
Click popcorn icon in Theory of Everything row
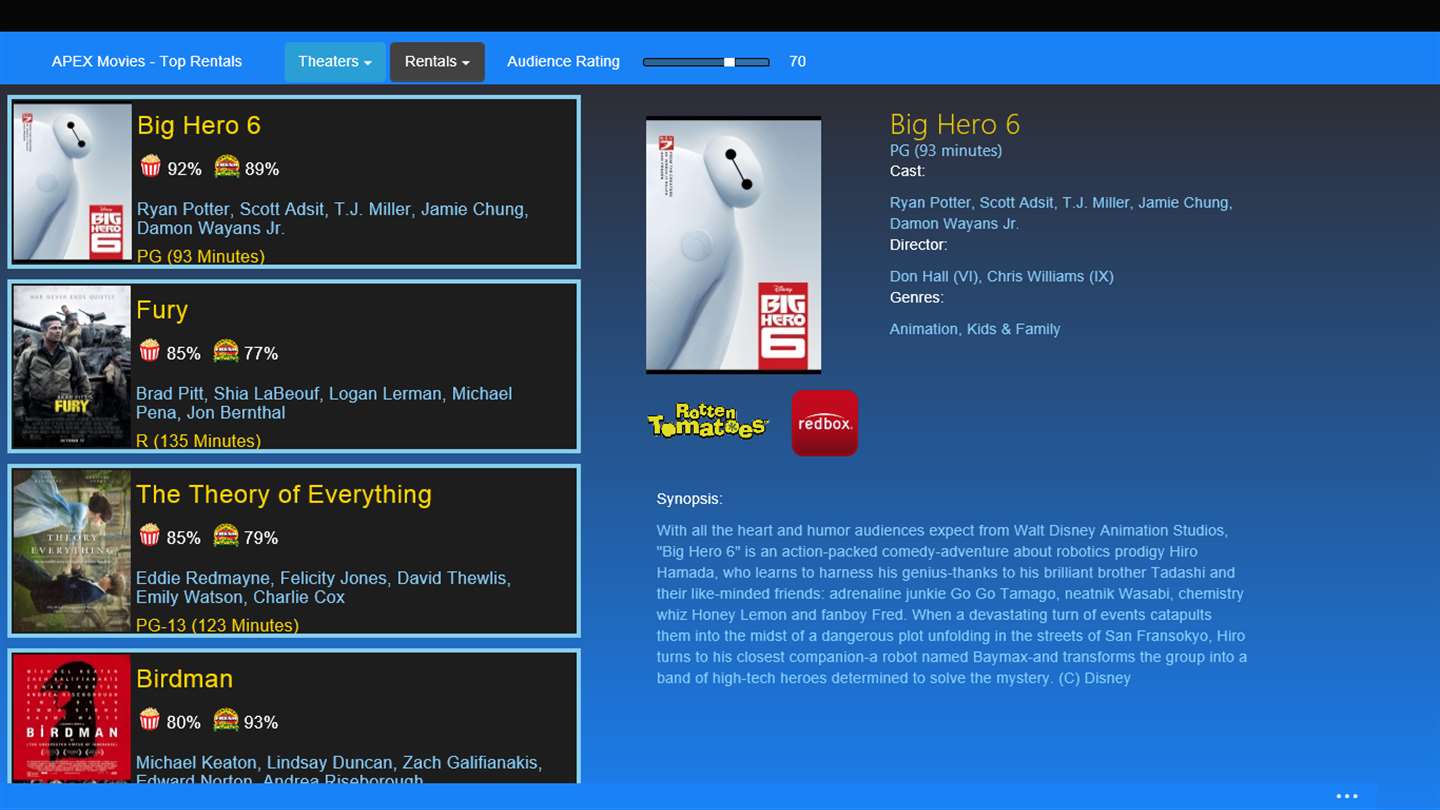[149, 535]
